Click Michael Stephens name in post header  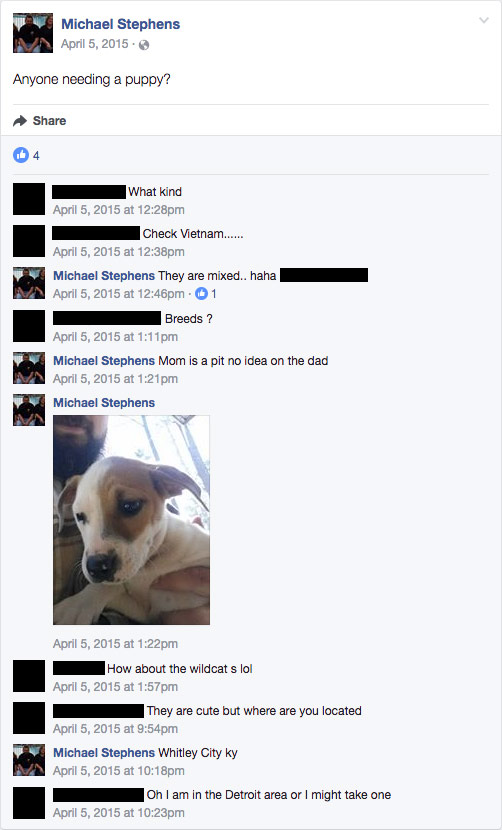121,24
